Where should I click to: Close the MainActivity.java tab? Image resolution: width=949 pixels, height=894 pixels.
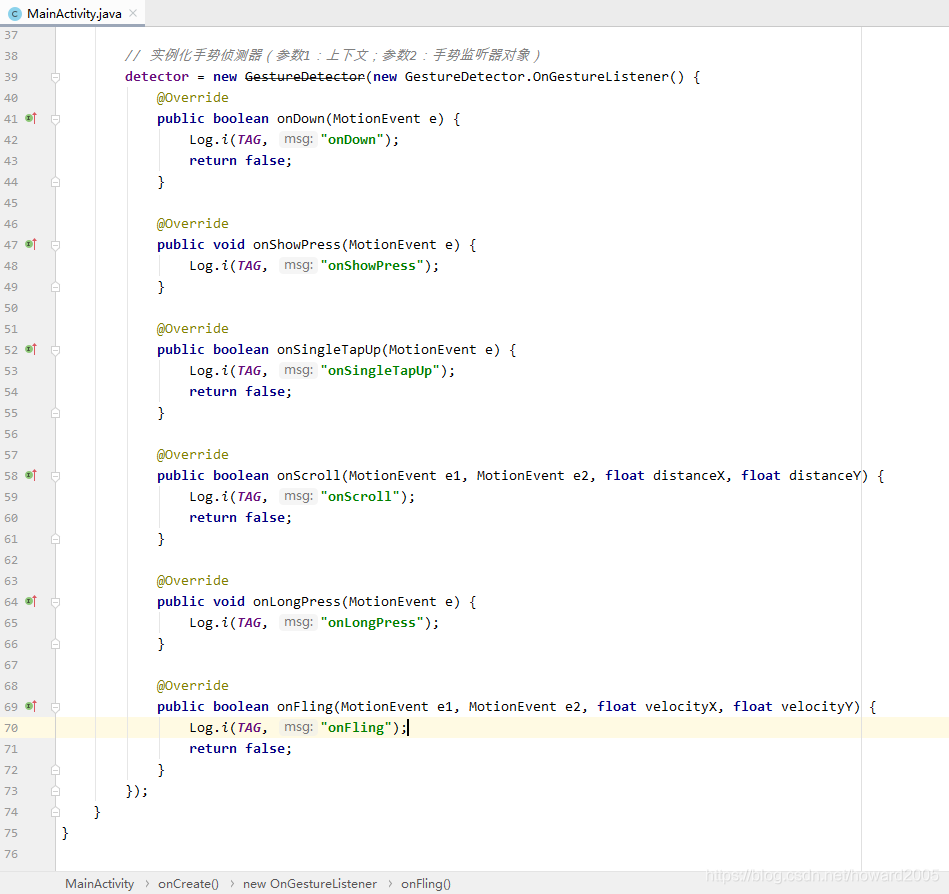tap(133, 13)
